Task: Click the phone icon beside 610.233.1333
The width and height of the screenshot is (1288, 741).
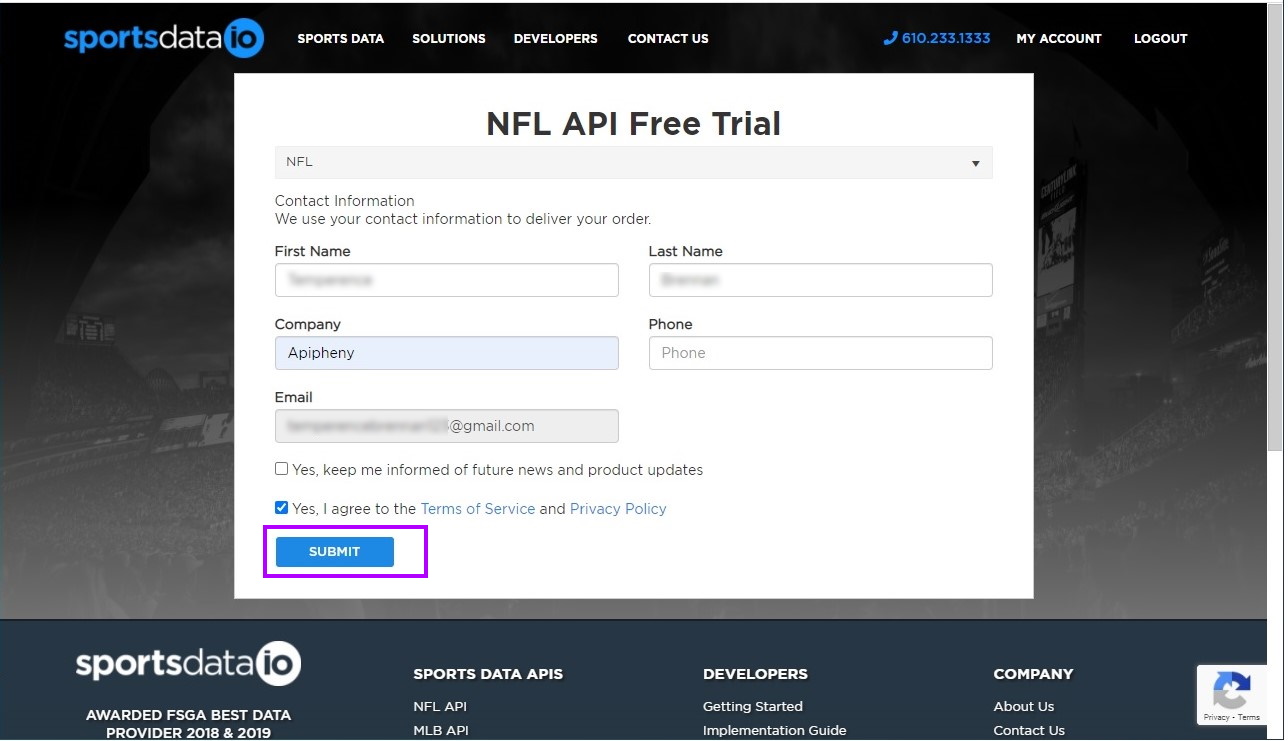Action: coord(890,38)
